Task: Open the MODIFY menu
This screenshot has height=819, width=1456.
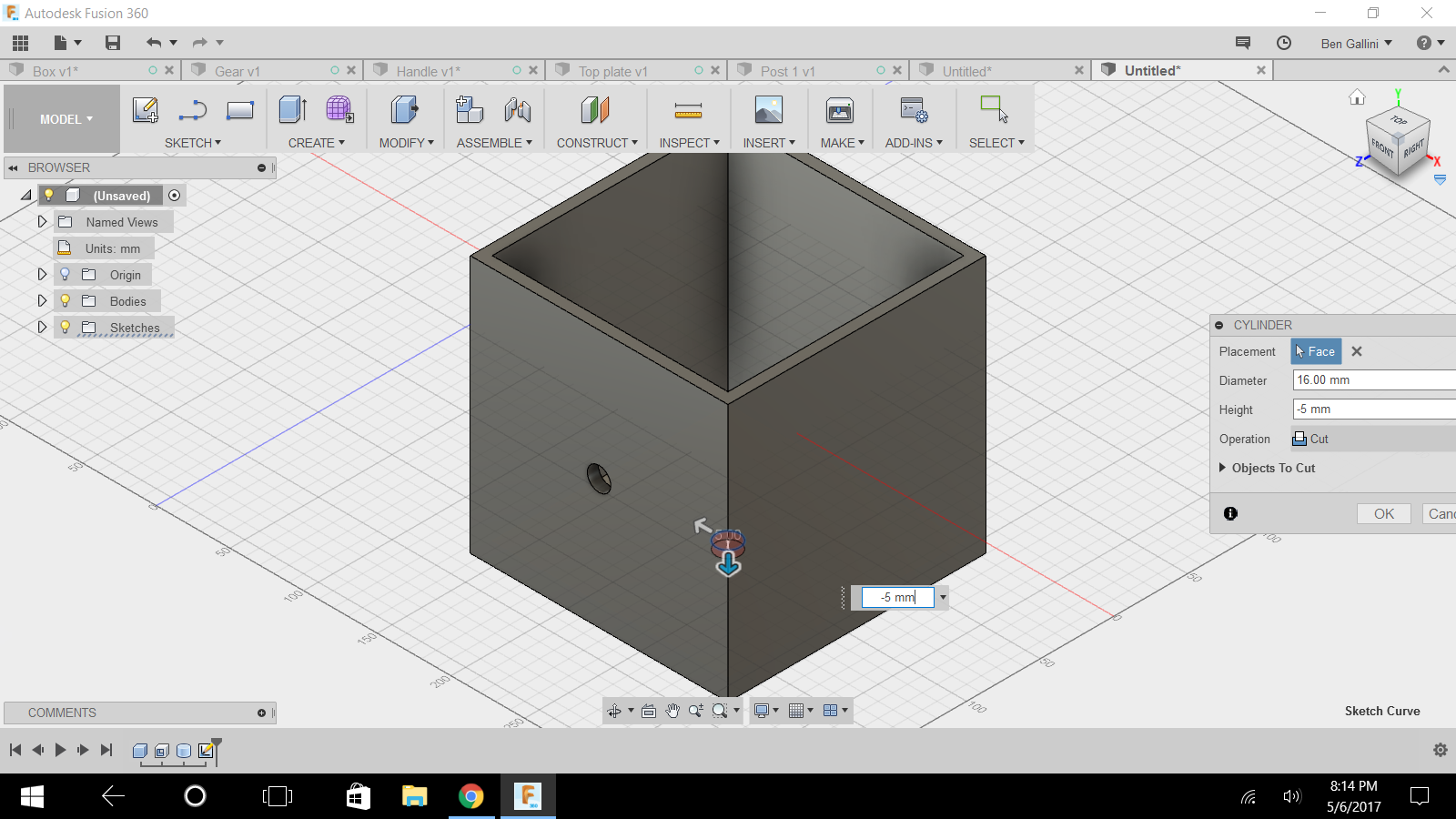Action: [407, 143]
